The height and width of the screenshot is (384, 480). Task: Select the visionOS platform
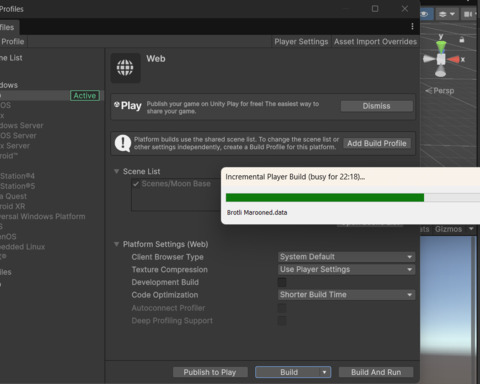[8, 237]
